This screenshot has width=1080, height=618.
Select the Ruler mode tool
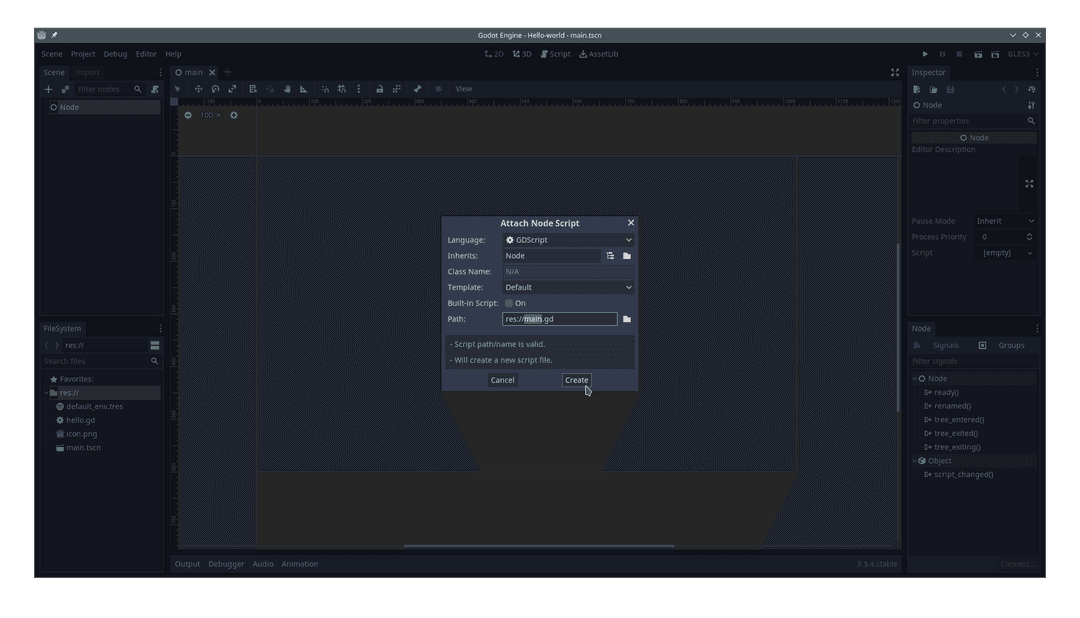tap(303, 88)
